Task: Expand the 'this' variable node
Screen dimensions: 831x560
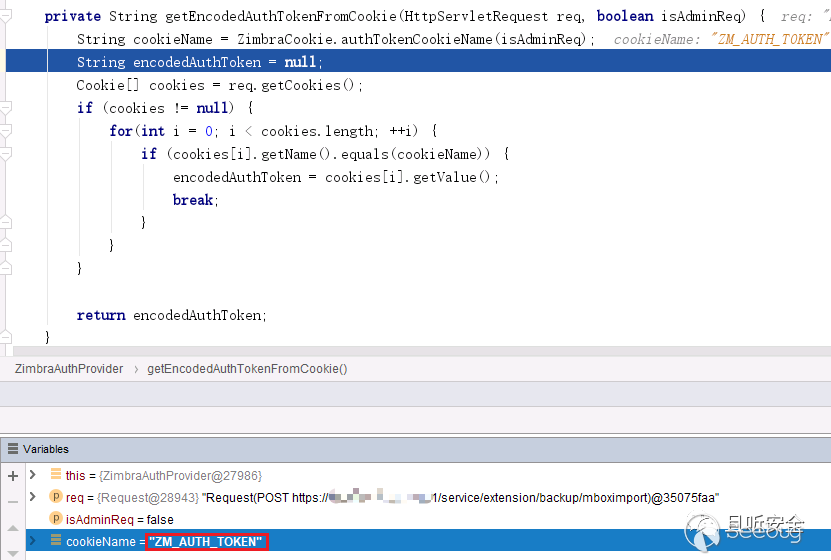Action: click(x=33, y=474)
